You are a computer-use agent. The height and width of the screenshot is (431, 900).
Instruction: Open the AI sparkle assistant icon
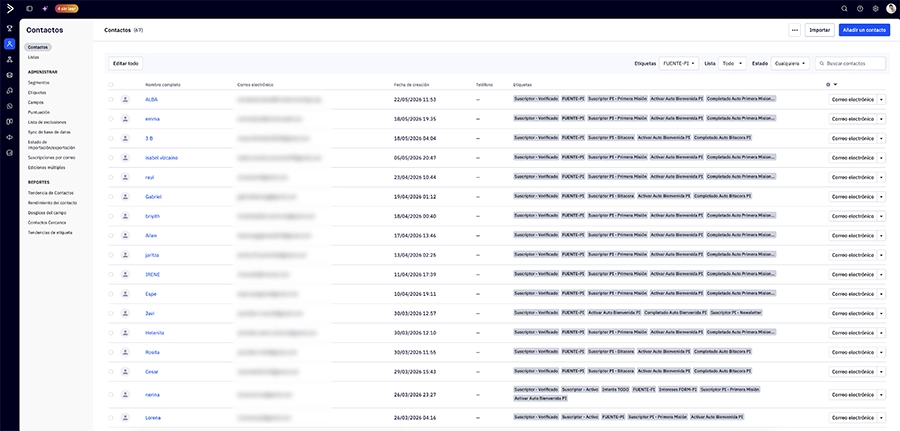click(x=45, y=9)
